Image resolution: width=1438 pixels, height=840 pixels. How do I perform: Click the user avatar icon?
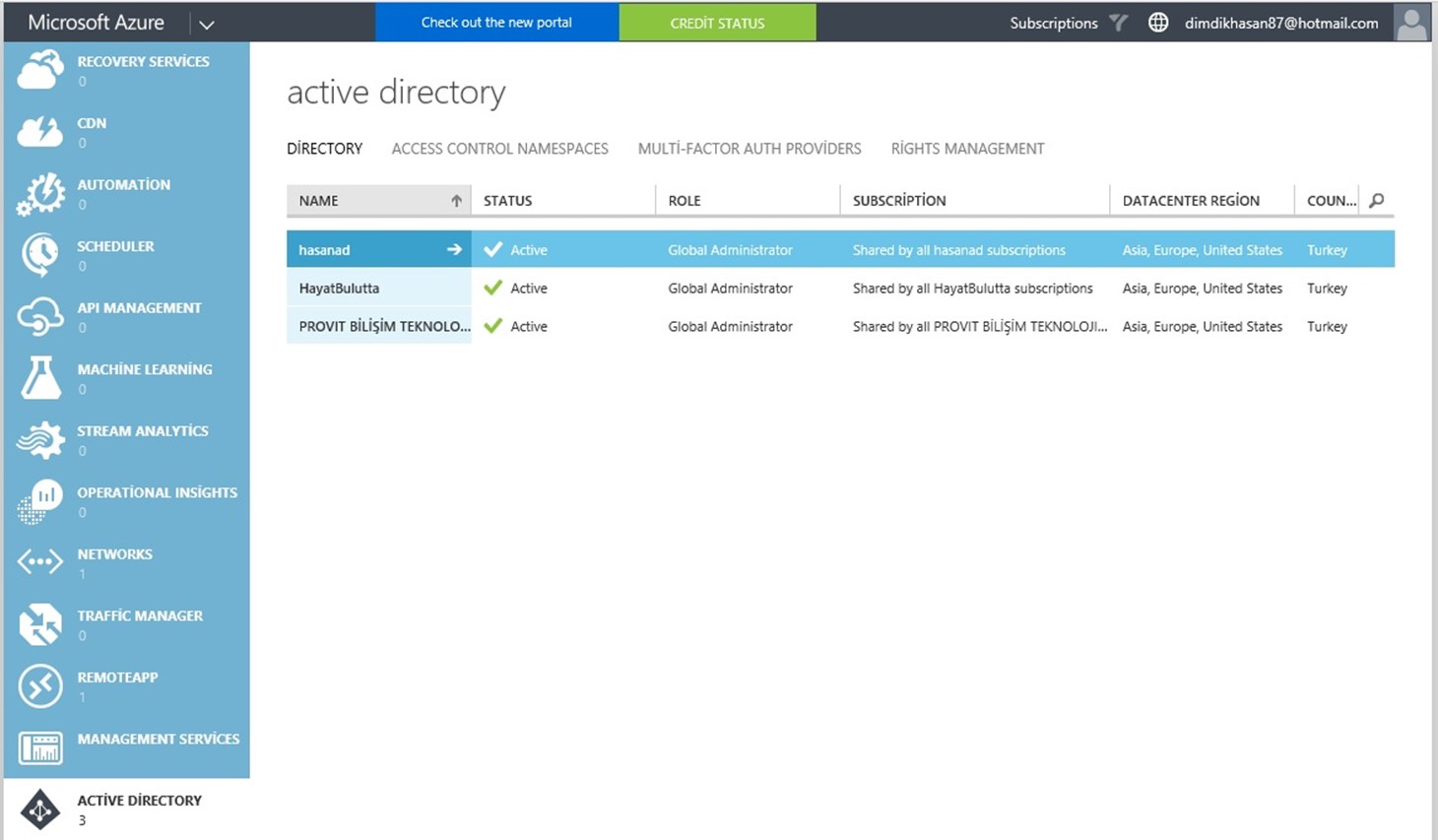(x=1411, y=22)
